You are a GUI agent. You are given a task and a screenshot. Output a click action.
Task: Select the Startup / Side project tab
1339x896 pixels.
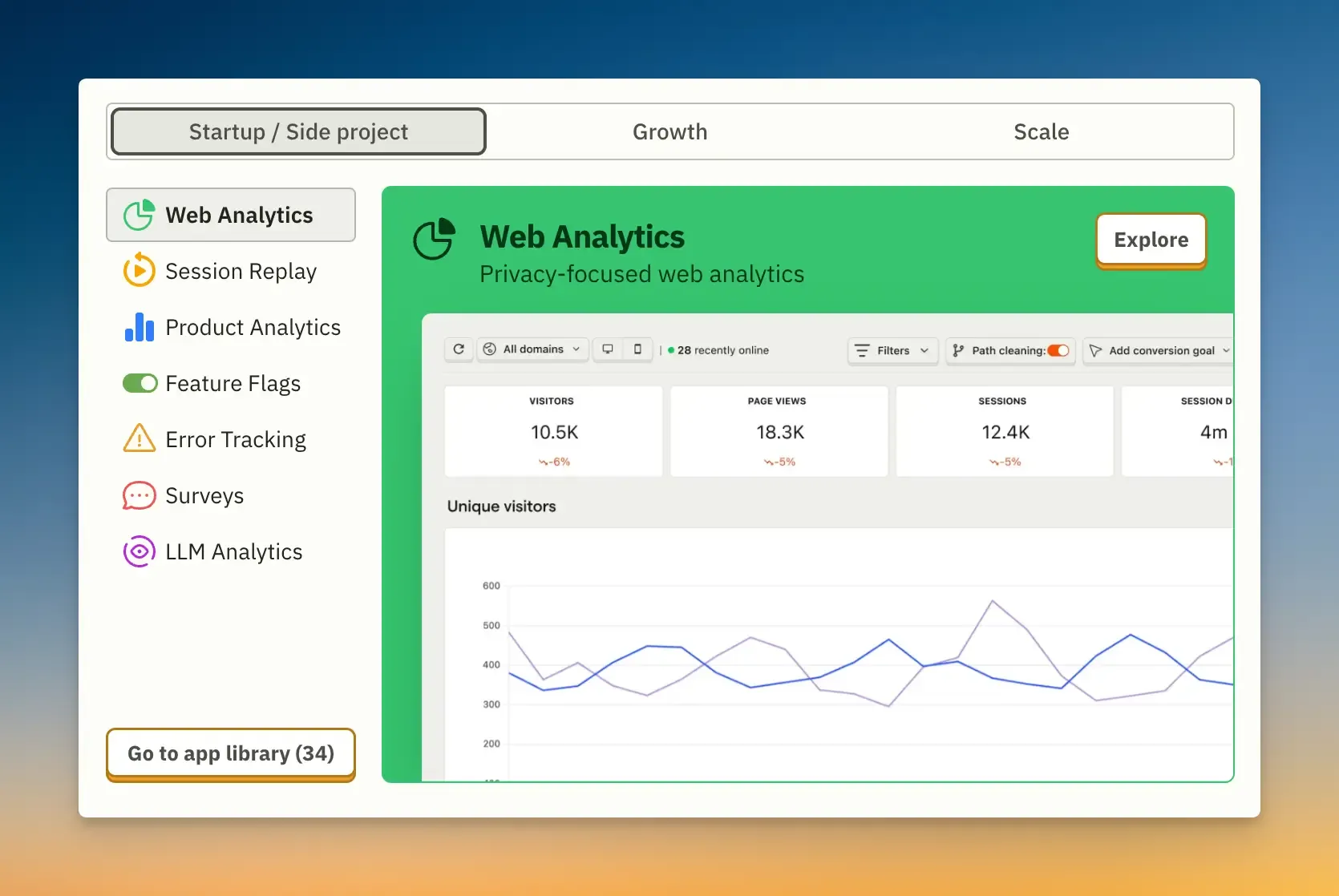(298, 131)
